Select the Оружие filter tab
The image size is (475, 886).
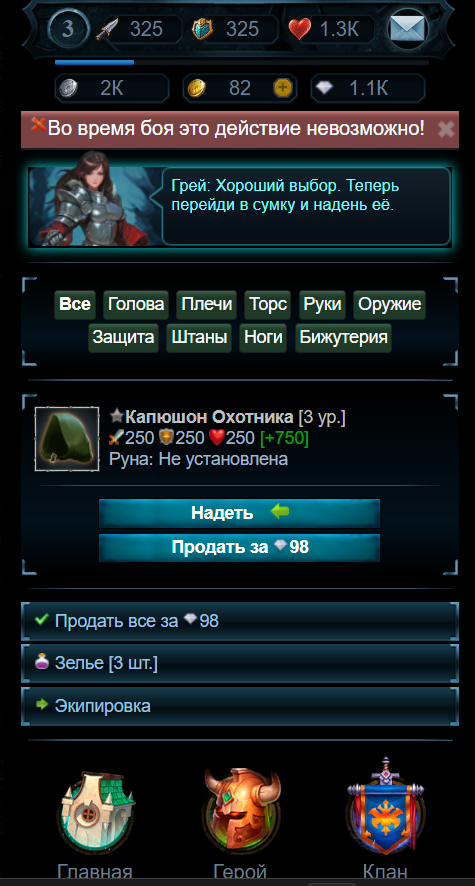[389, 305]
